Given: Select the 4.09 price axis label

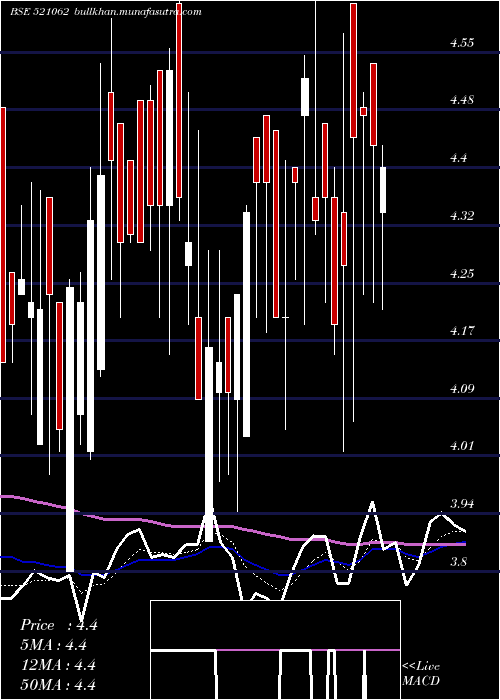Looking at the screenshot, I should point(462,389).
